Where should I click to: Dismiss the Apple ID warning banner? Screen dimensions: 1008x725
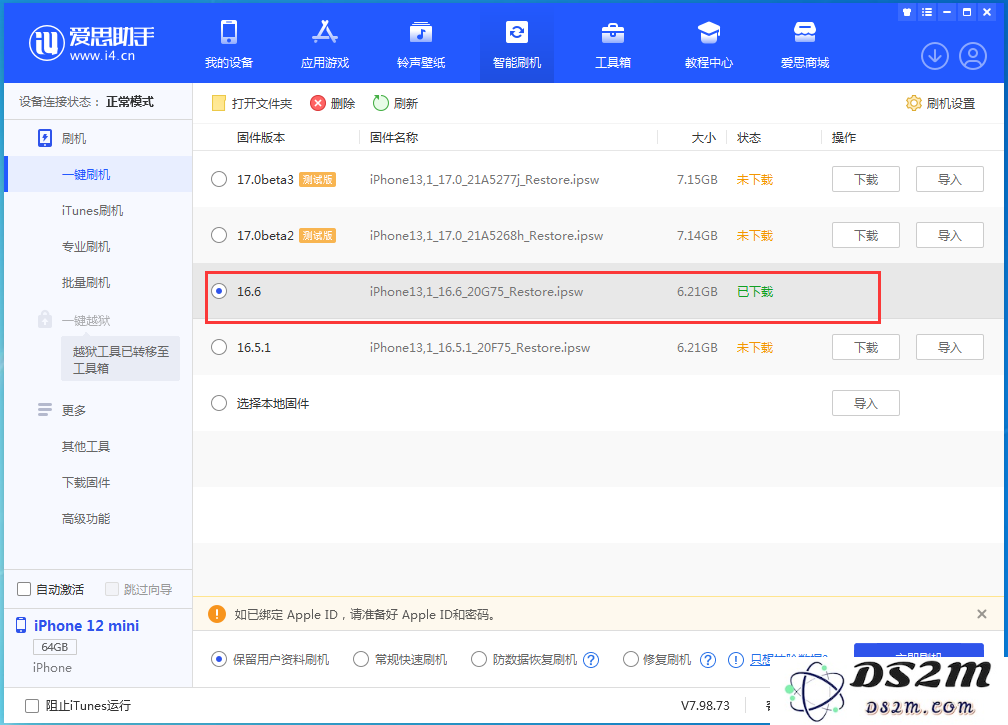point(982,614)
